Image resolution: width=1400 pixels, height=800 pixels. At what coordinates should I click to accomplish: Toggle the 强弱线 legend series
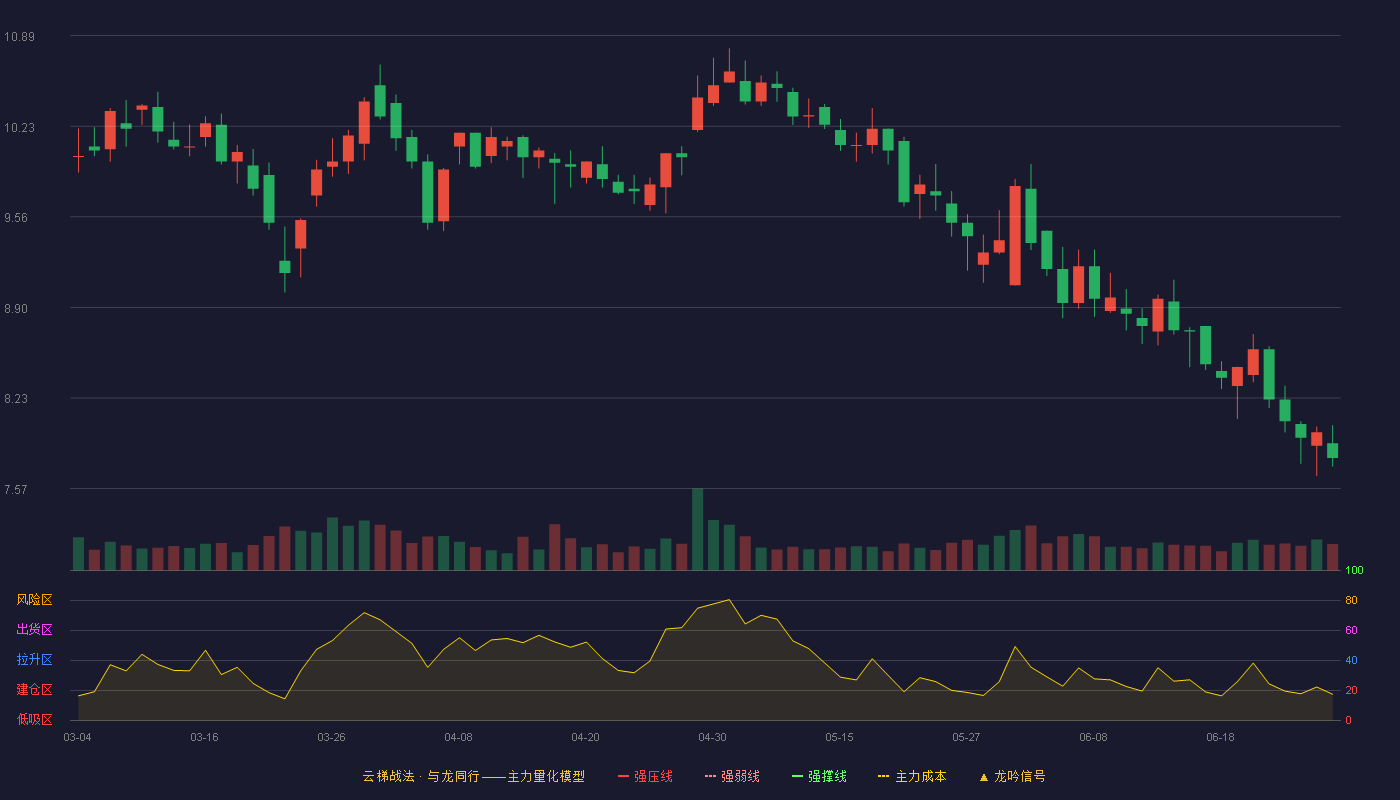pos(732,776)
